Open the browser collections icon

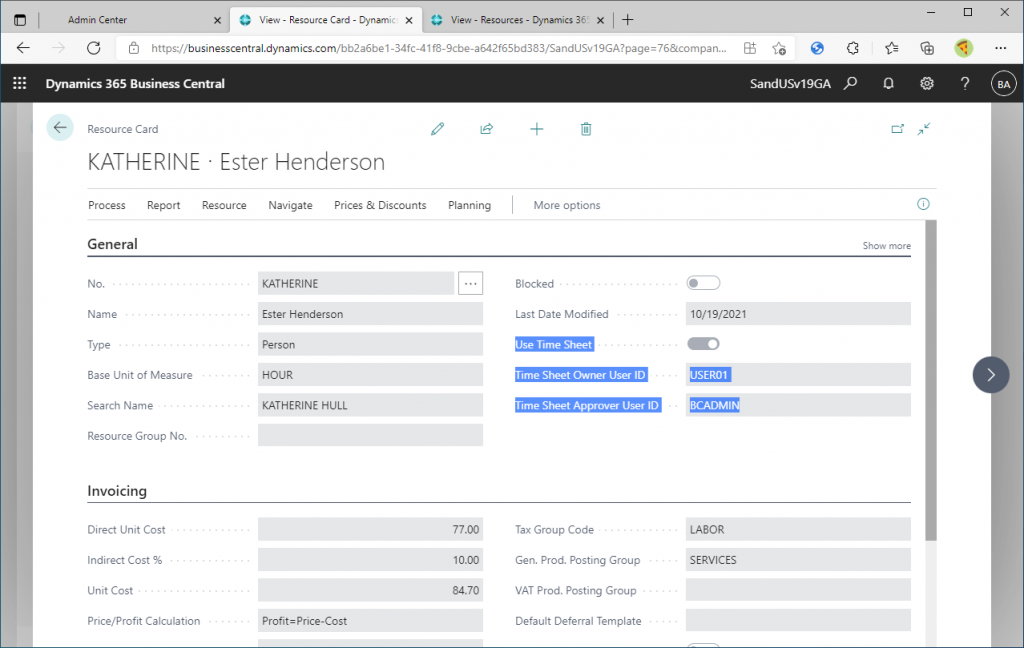[927, 48]
